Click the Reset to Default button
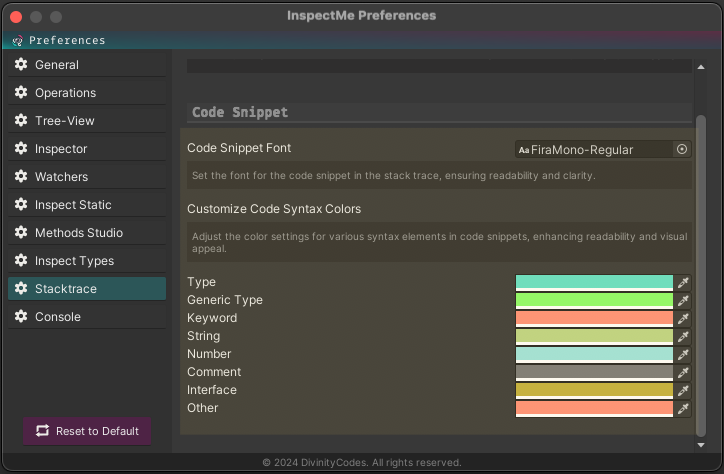Screen dimensions: 724x474 [x=87, y=431]
